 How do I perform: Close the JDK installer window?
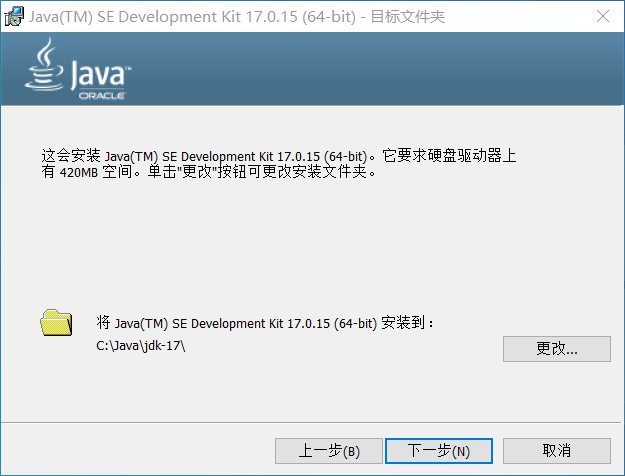(603, 16)
